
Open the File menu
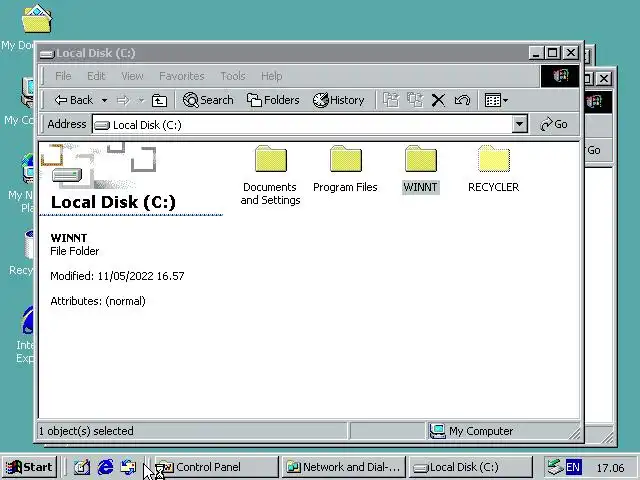(x=63, y=76)
